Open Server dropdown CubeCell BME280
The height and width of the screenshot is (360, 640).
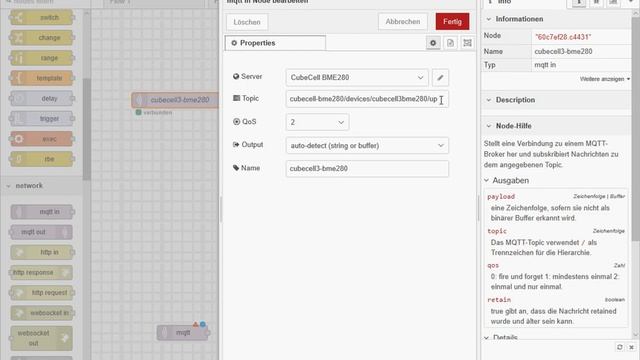click(357, 78)
